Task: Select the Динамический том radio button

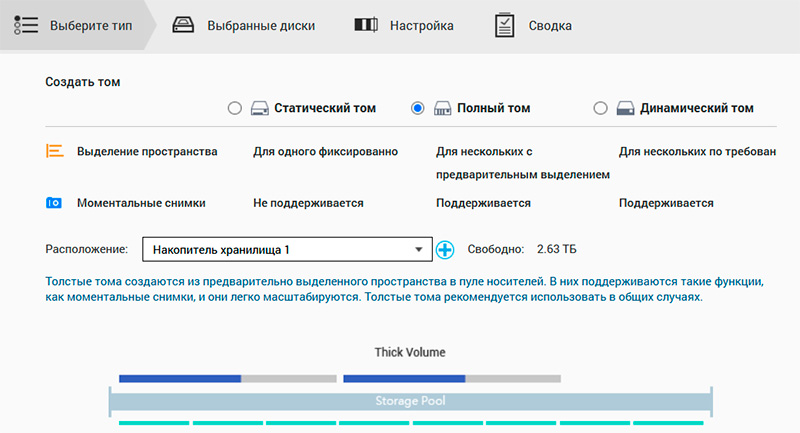Action: (600, 109)
